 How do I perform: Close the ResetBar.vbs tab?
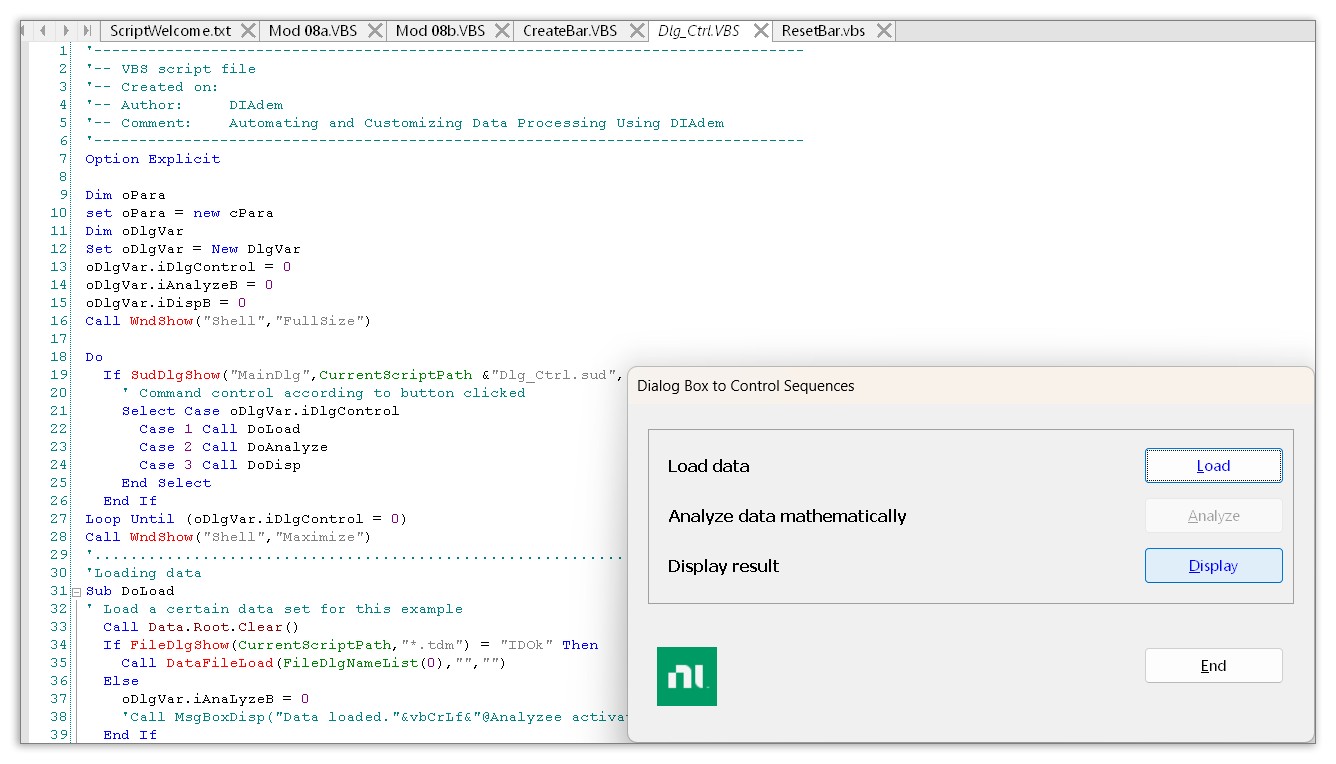click(x=883, y=31)
